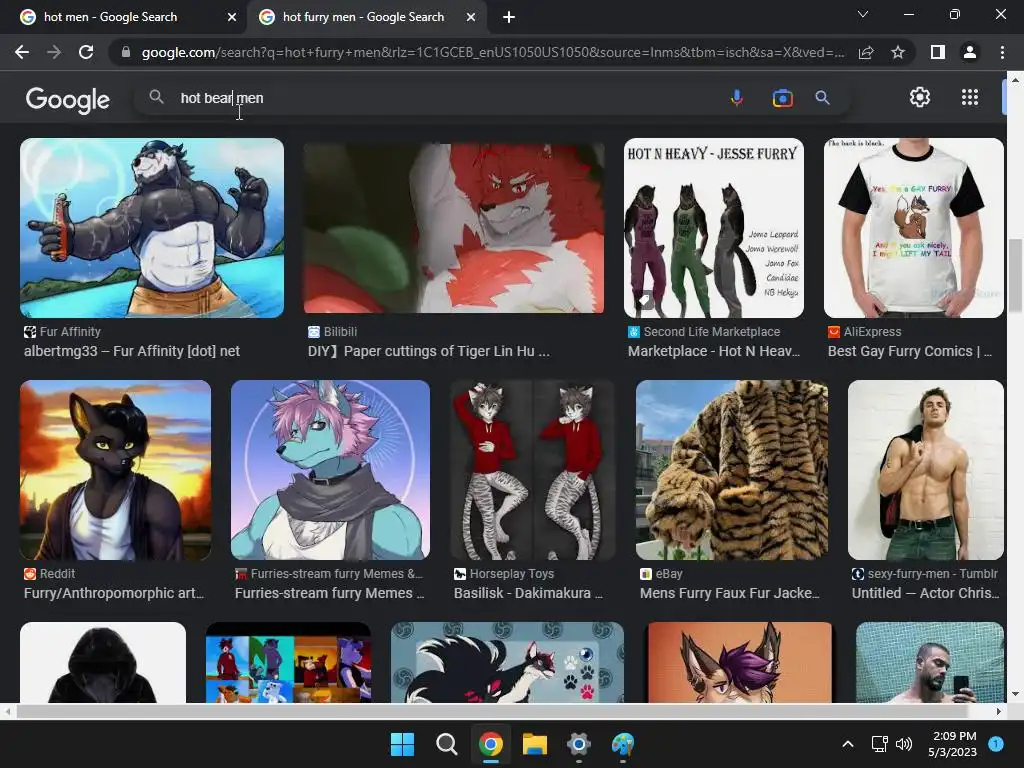1024x768 pixels.
Task: Click the scroll-down arrow
Action: tap(1014, 694)
